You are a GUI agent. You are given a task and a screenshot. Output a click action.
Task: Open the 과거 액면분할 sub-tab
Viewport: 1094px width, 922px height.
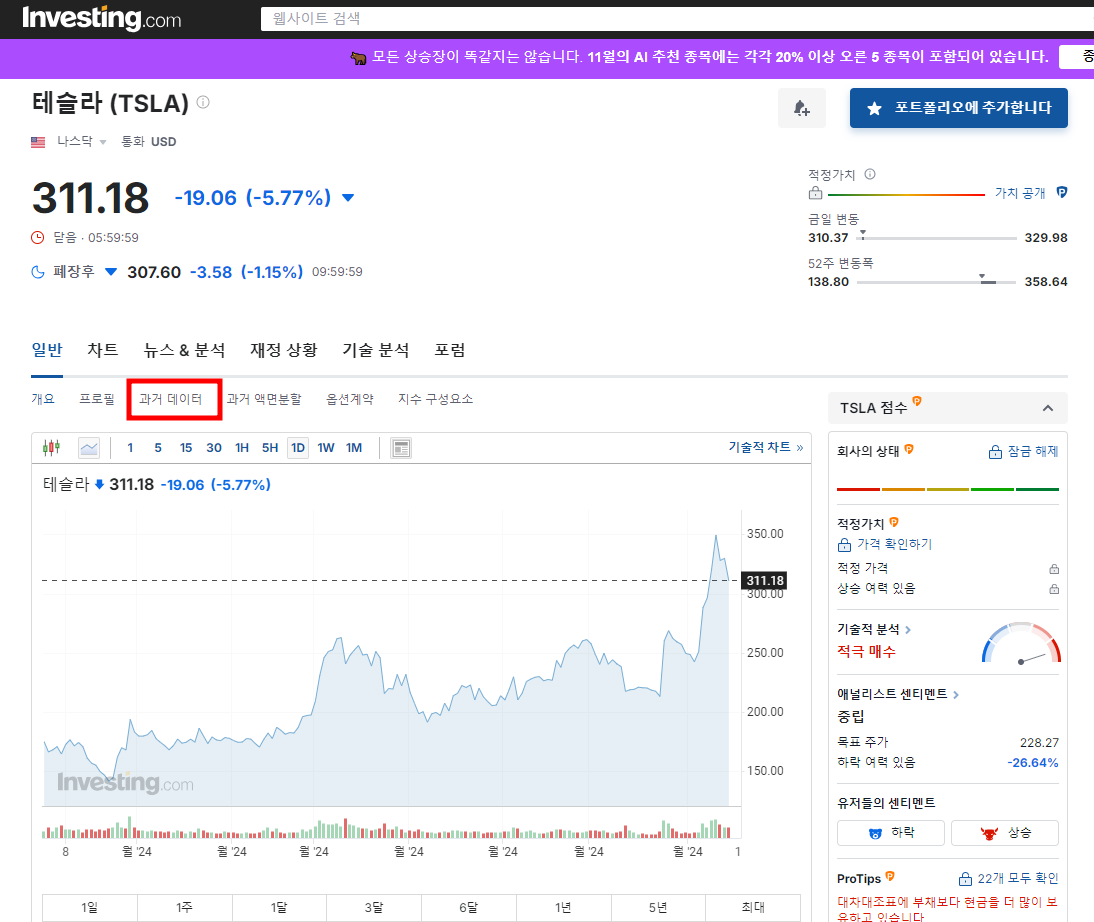264,399
